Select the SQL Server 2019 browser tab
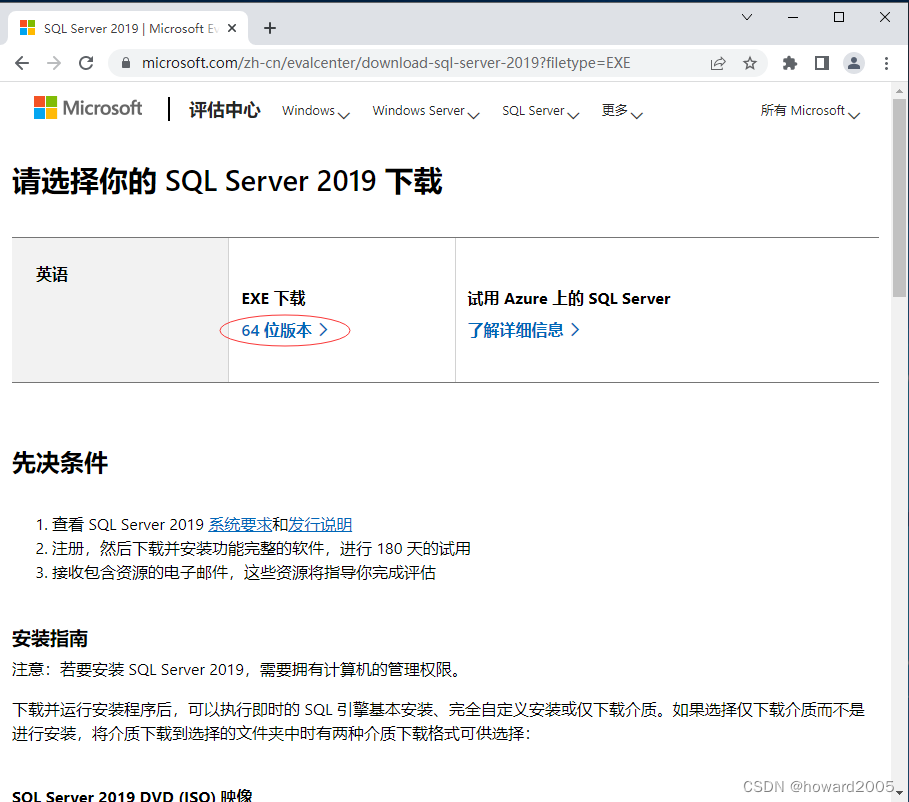The width and height of the screenshot is (909, 802). click(x=128, y=28)
